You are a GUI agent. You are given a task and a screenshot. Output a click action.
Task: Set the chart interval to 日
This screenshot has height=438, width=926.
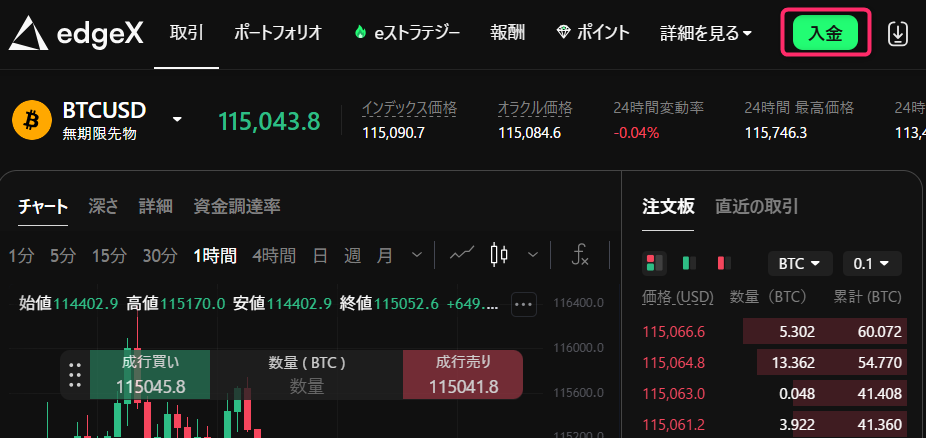[320, 256]
